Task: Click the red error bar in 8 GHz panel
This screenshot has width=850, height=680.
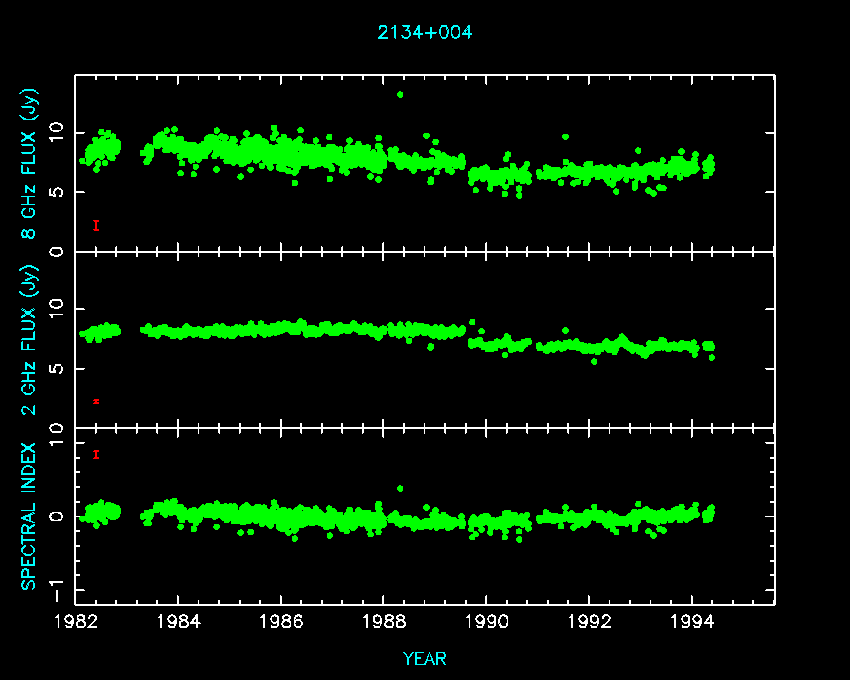Action: click(x=96, y=226)
